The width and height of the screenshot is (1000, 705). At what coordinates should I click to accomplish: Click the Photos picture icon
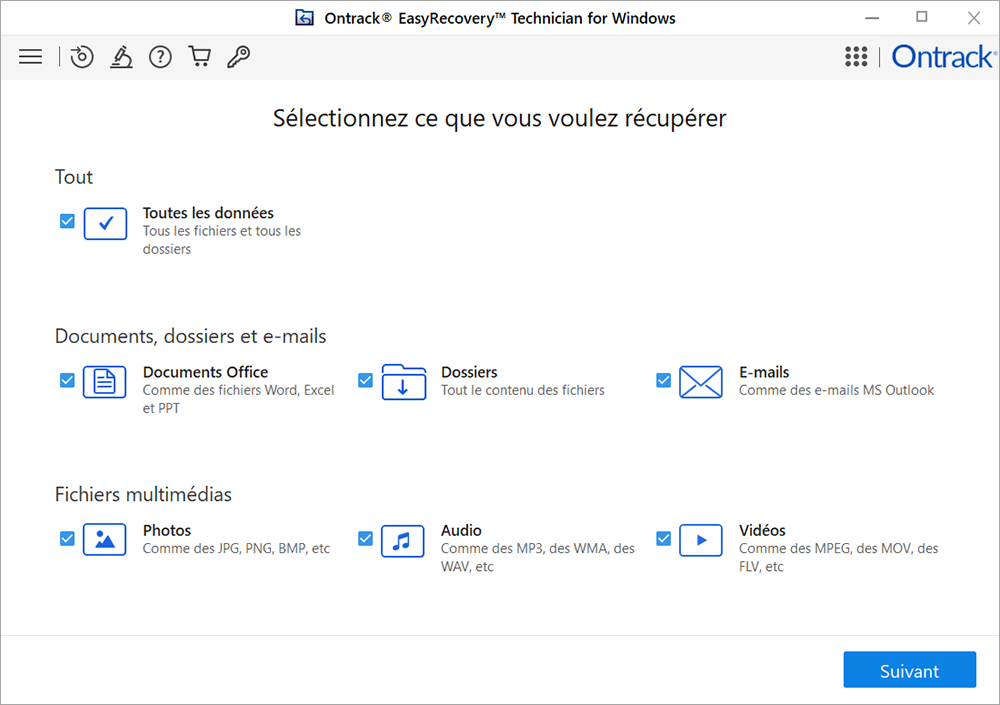[105, 540]
